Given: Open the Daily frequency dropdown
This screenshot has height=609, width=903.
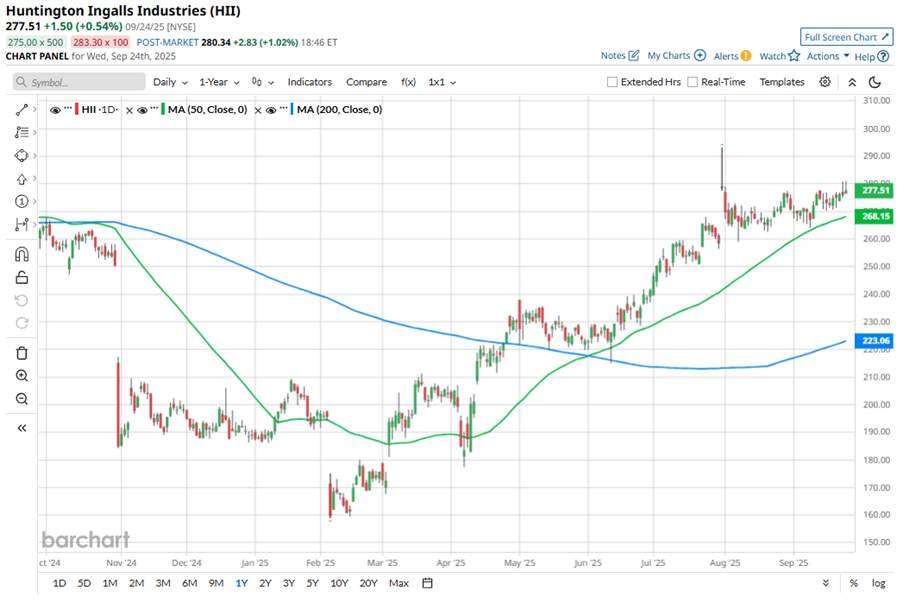Looking at the screenshot, I should click(x=170, y=82).
